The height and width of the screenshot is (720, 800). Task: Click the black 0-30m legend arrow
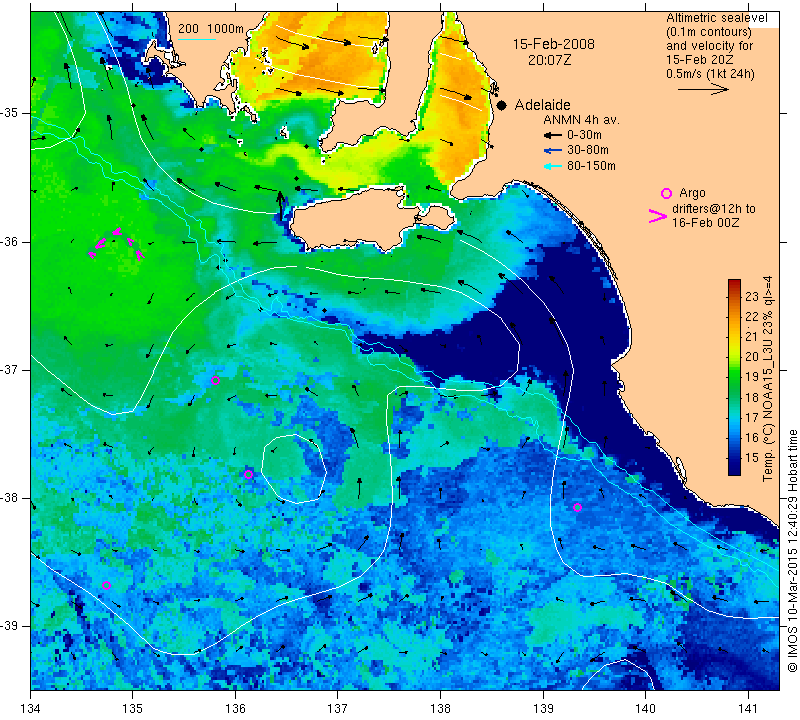pyautogui.click(x=553, y=135)
